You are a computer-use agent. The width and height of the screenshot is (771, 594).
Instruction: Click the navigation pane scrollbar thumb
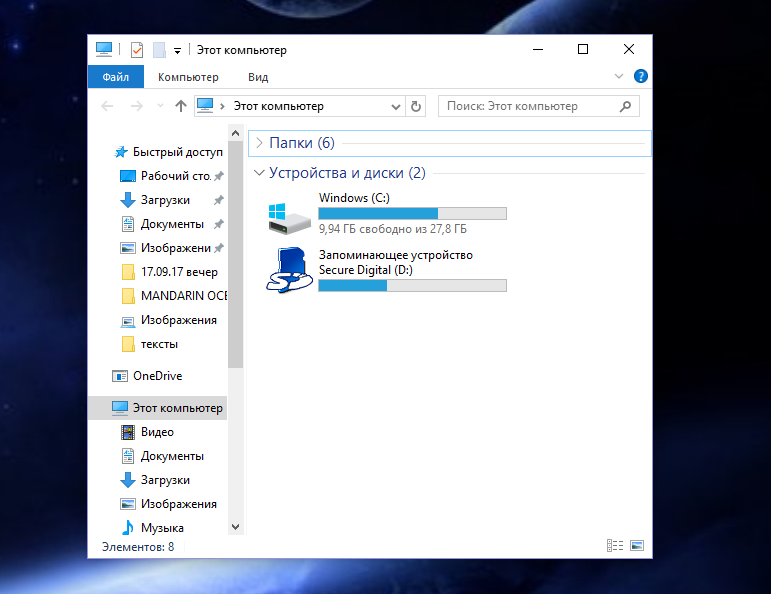click(236, 254)
